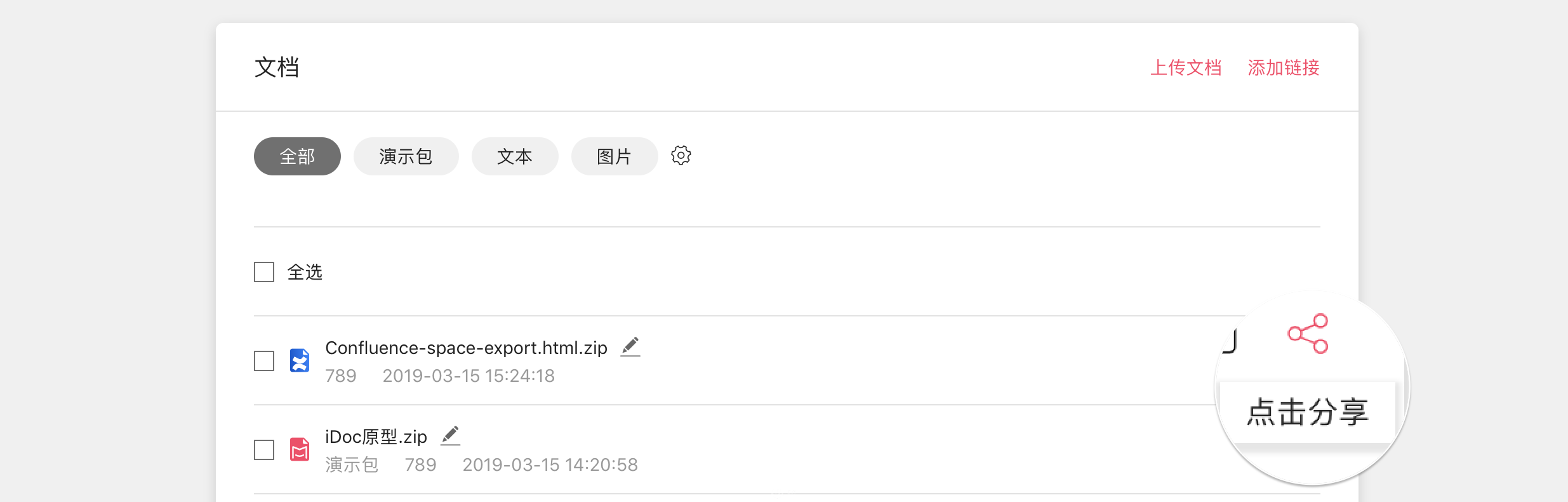This screenshot has width=1568, height=502.
Task: Click the red iDoc demo package icon
Action: point(300,449)
